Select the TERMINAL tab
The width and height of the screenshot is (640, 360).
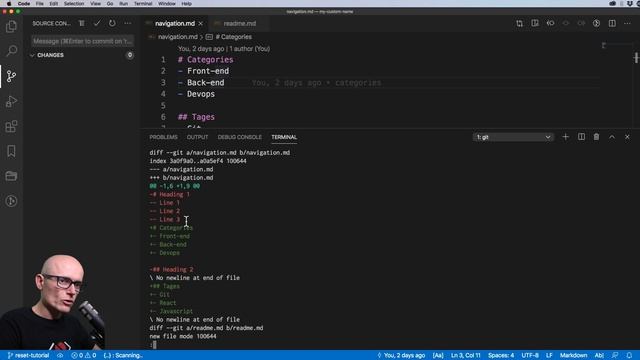tap(284, 137)
